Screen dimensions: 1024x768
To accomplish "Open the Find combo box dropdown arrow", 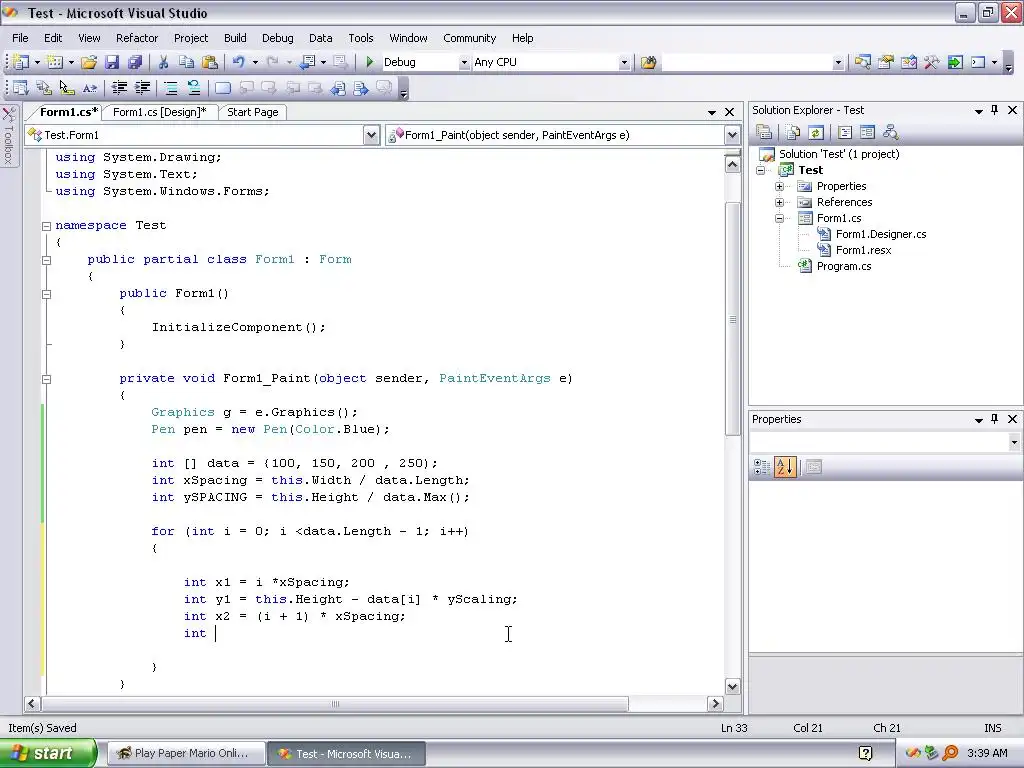I will 838,62.
